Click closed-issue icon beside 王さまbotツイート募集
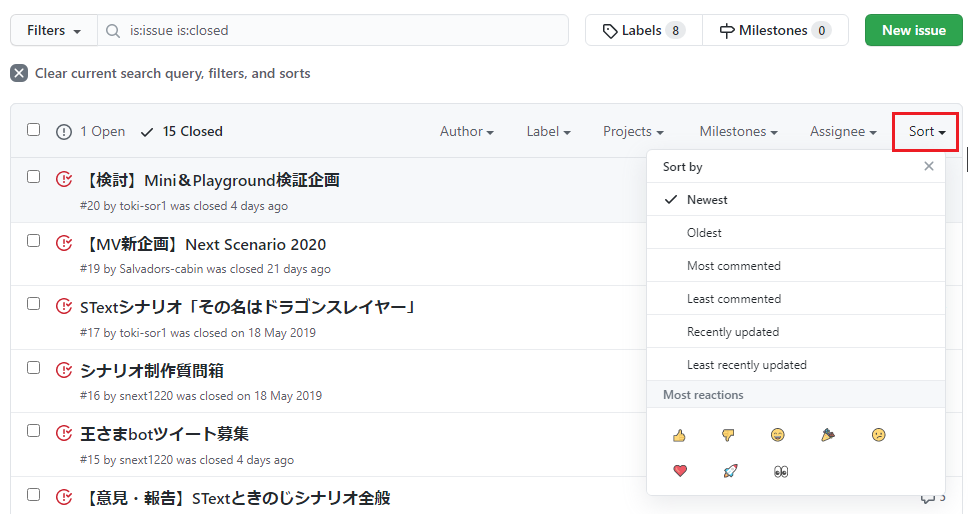968x514 pixels. [x=64, y=433]
